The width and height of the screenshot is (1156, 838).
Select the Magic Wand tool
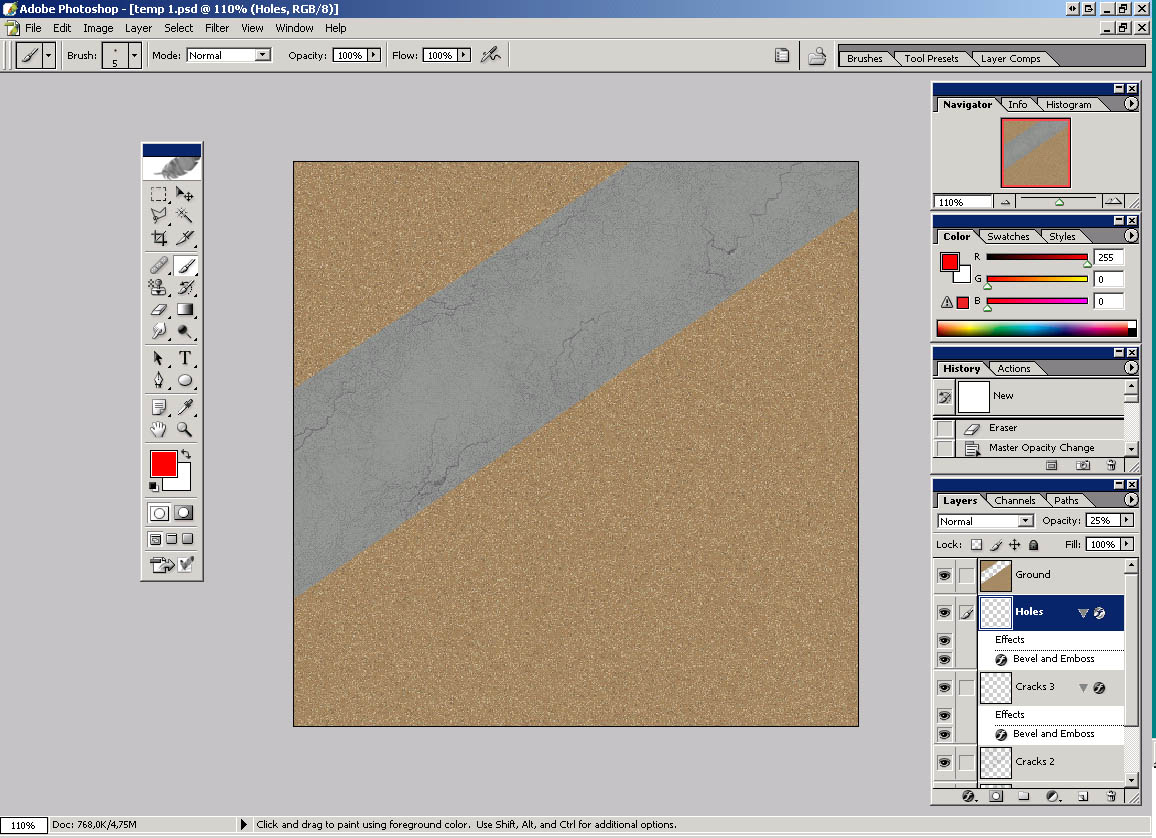pos(185,214)
